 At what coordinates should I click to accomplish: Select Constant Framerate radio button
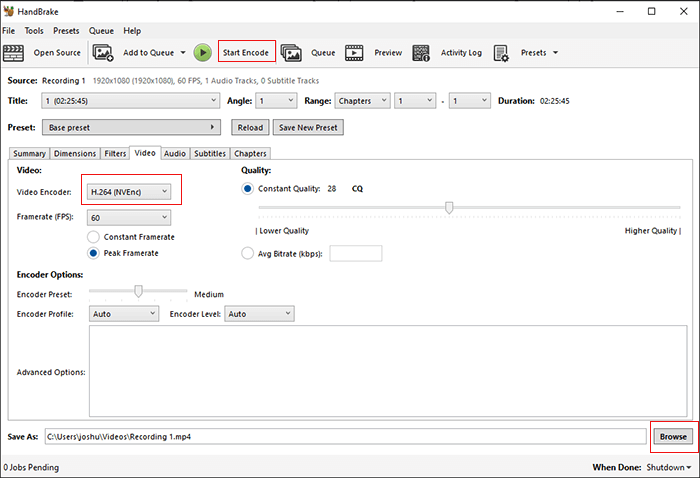[x=93, y=237]
